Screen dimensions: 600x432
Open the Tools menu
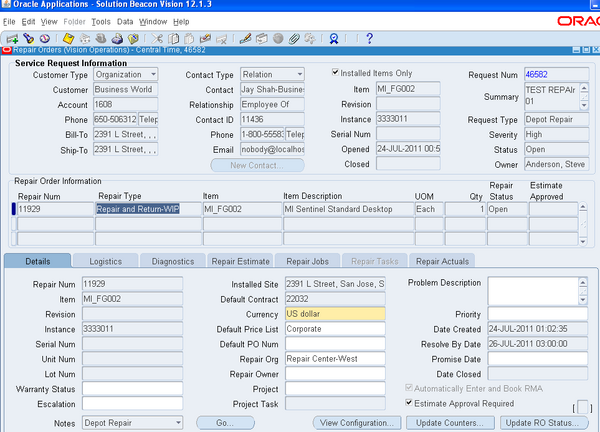pos(101,22)
